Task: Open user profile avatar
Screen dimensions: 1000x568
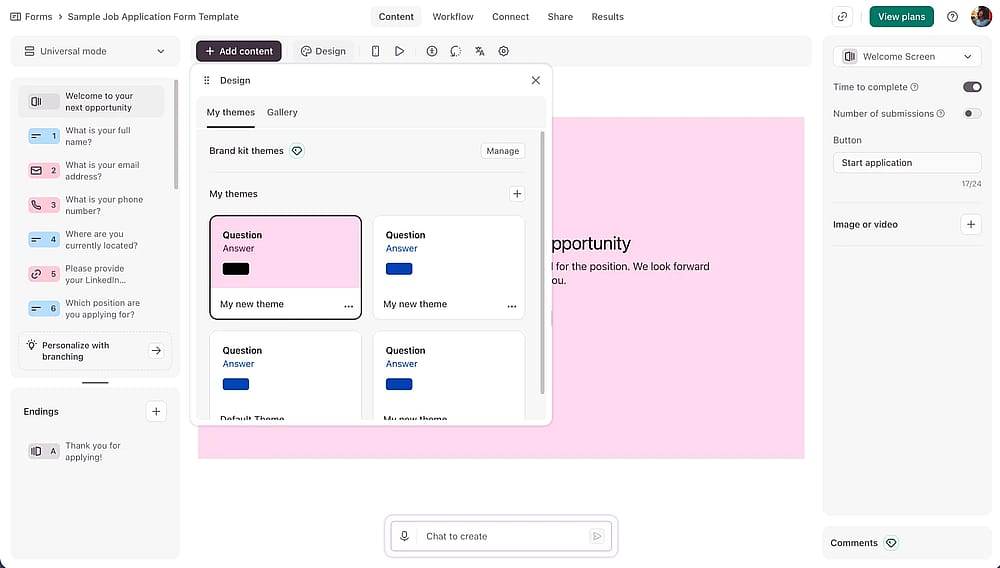Action: (981, 17)
